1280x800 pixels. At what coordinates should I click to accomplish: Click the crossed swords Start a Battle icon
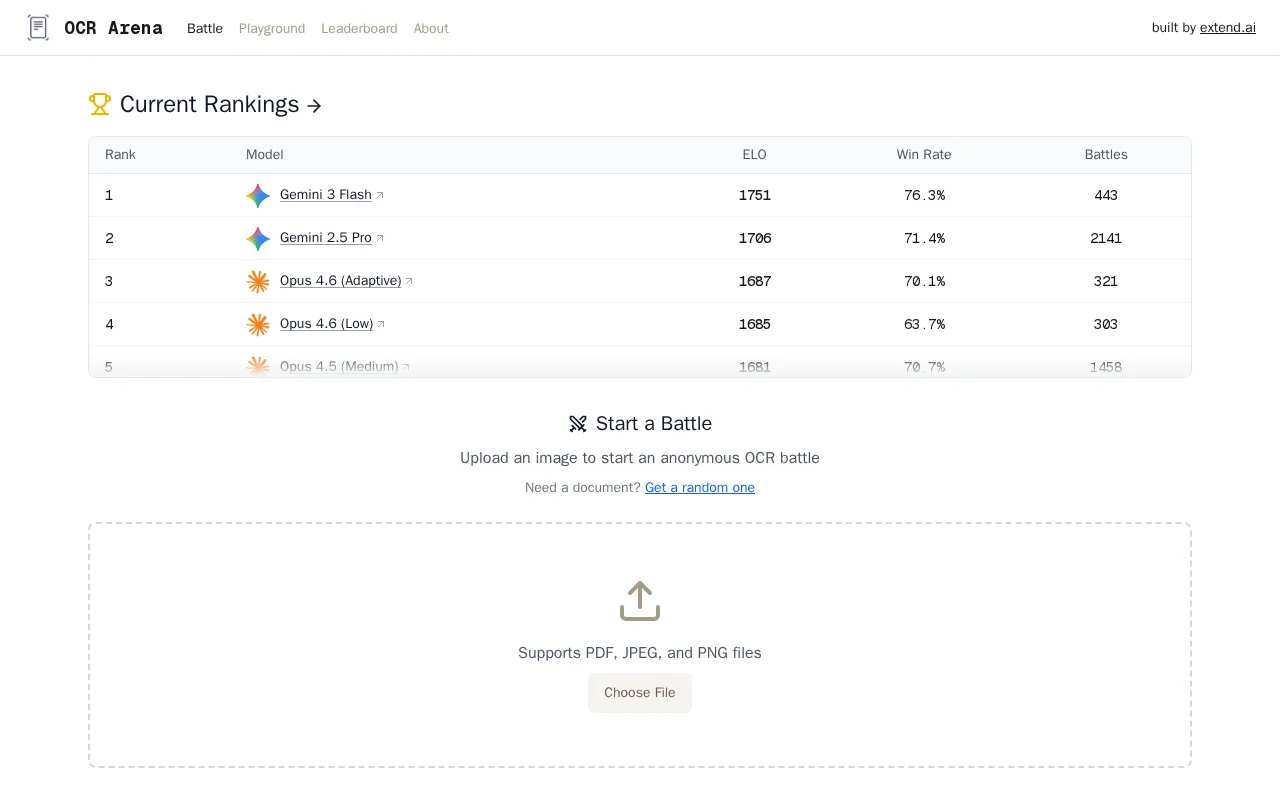(578, 424)
